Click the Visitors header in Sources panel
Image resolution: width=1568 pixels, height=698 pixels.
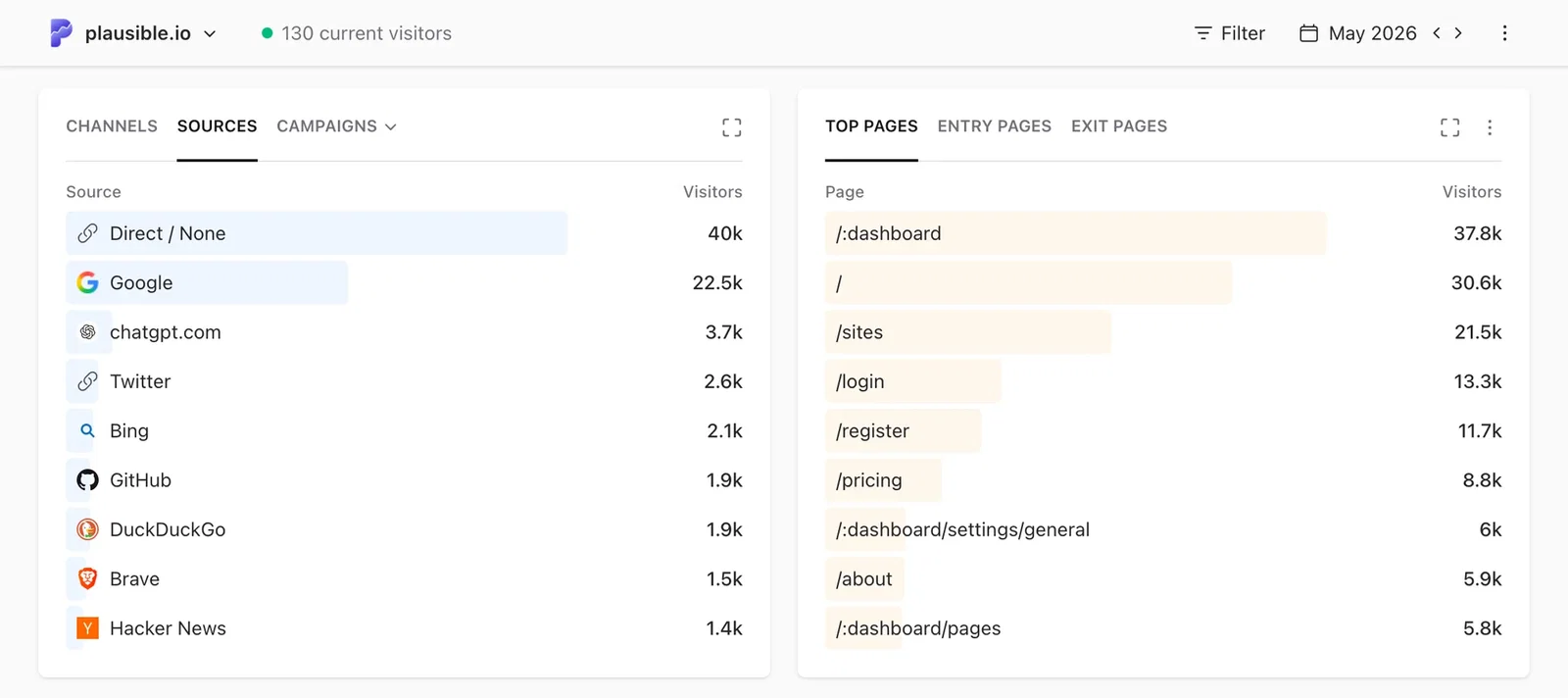[712, 192]
